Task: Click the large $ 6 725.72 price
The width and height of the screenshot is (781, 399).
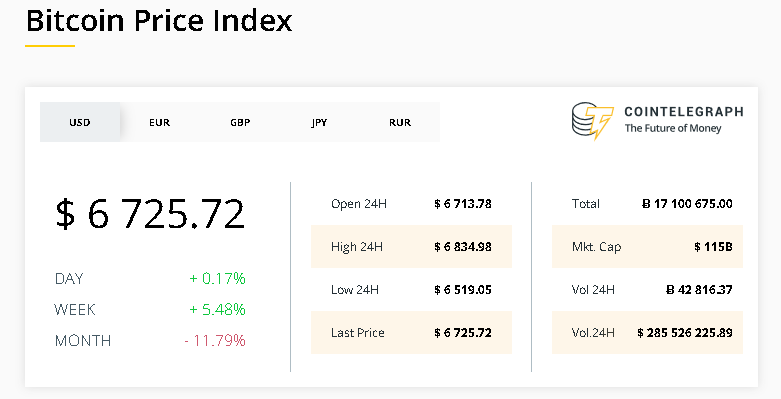Action: (150, 213)
